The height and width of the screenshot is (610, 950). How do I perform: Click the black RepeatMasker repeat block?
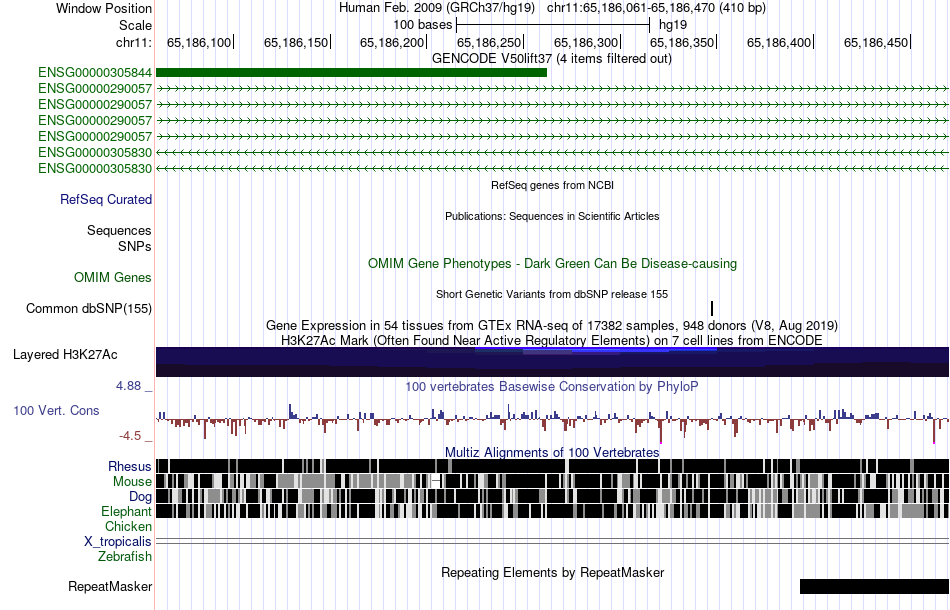[874, 586]
